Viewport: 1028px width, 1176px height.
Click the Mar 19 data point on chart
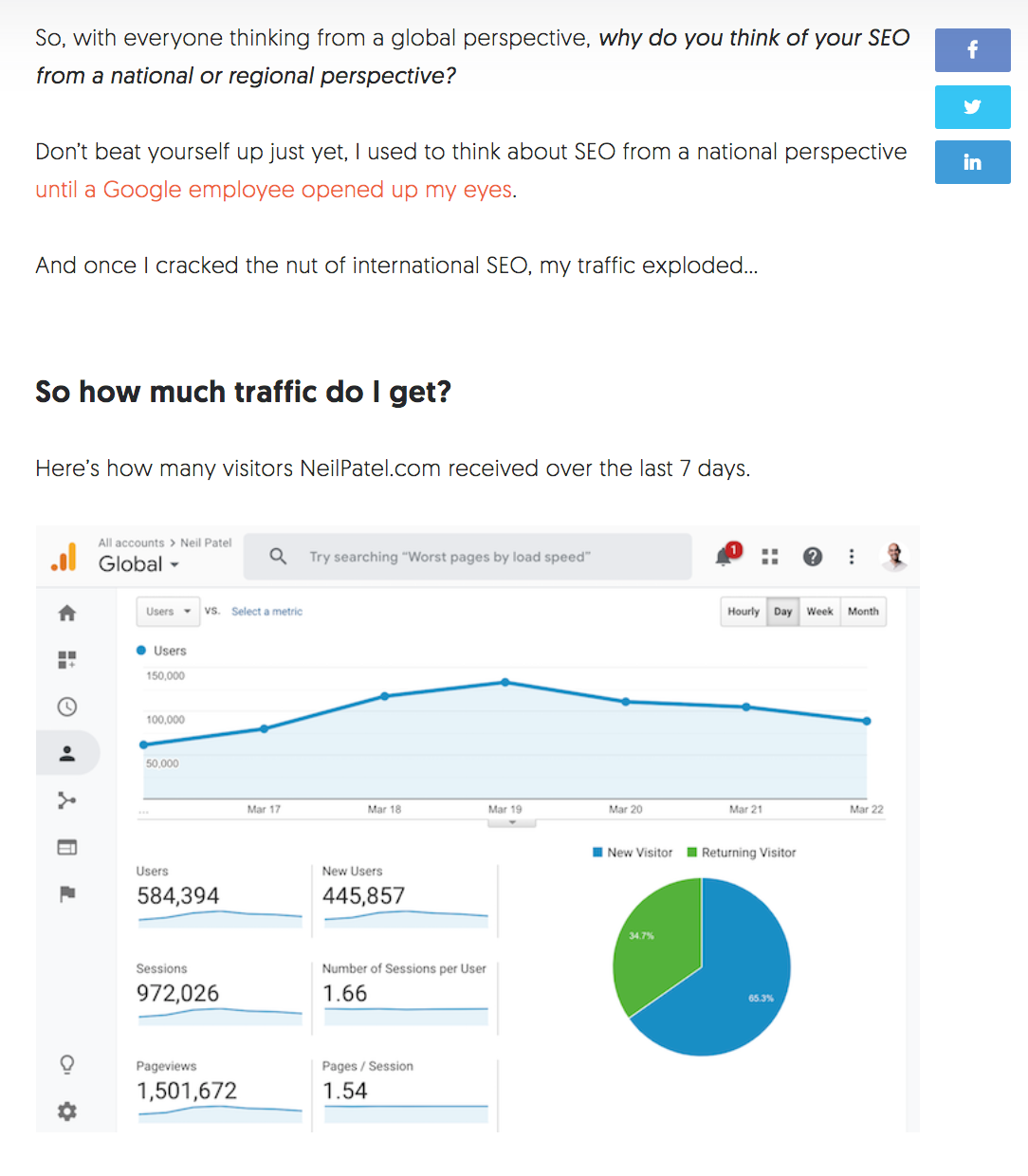pos(505,682)
